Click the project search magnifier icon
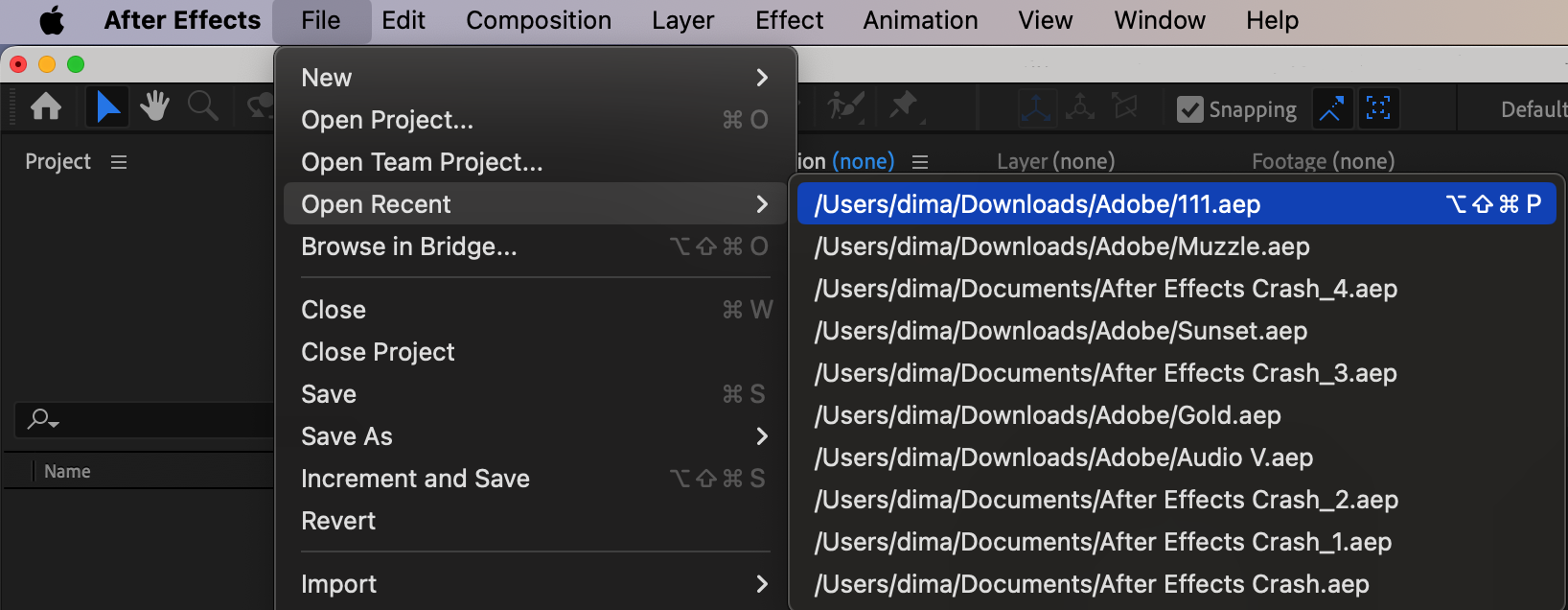Viewport: 1568px width, 610px height. click(x=42, y=419)
